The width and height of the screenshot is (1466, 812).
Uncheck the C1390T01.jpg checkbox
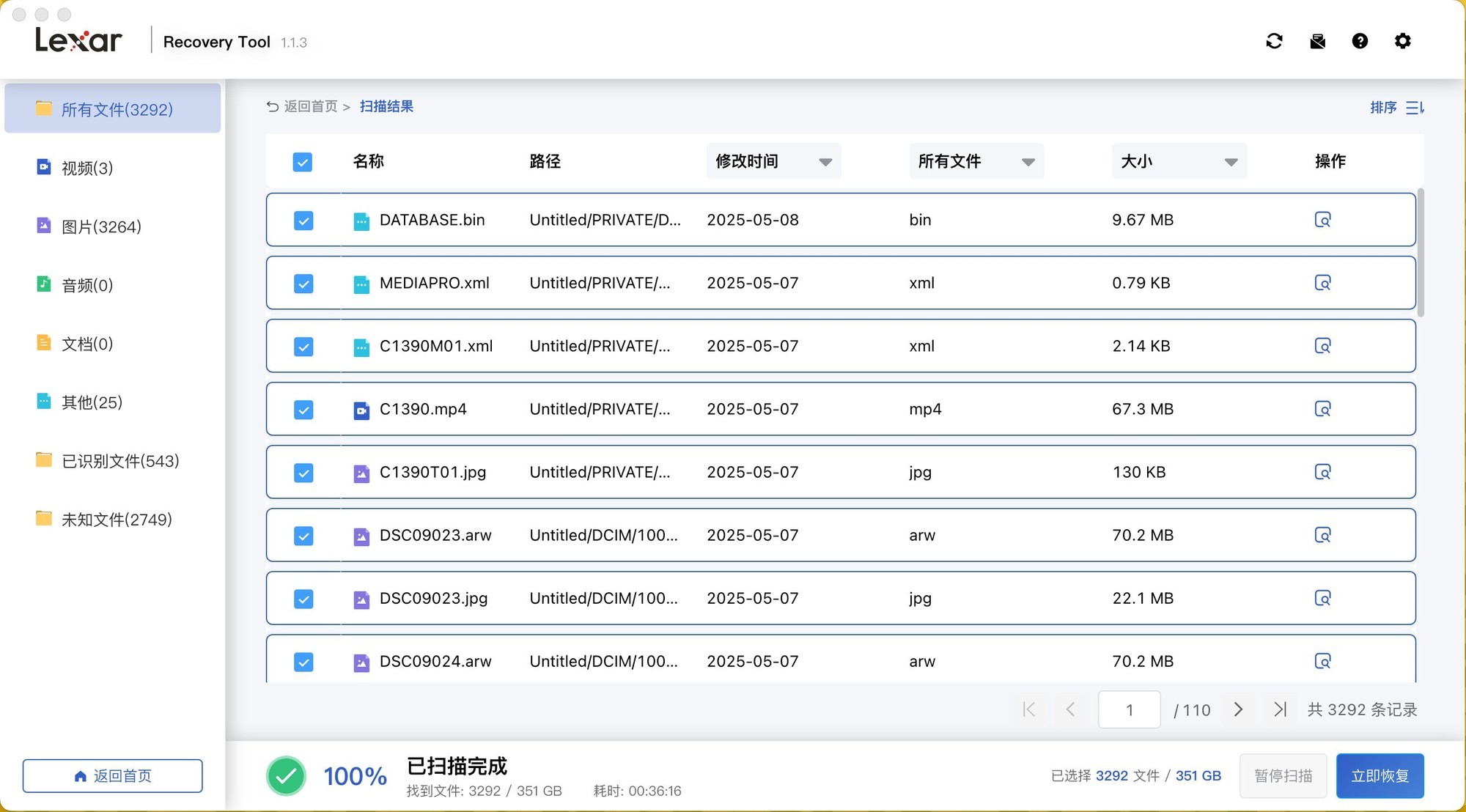point(303,473)
